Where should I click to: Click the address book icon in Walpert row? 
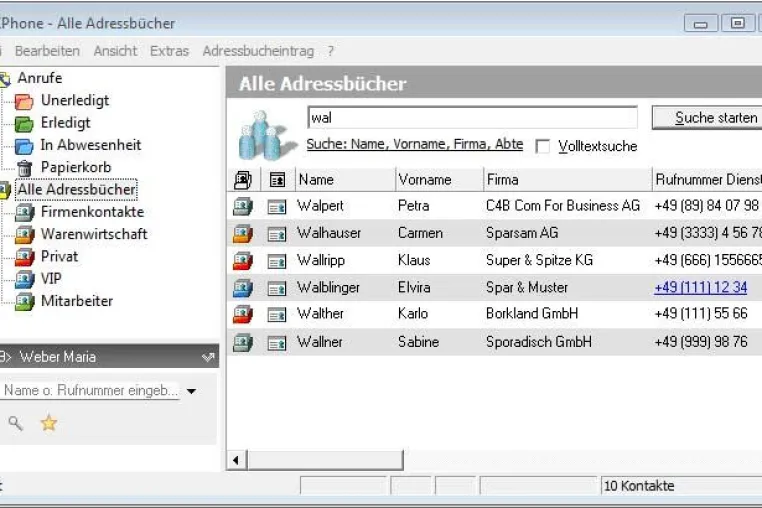[243, 207]
